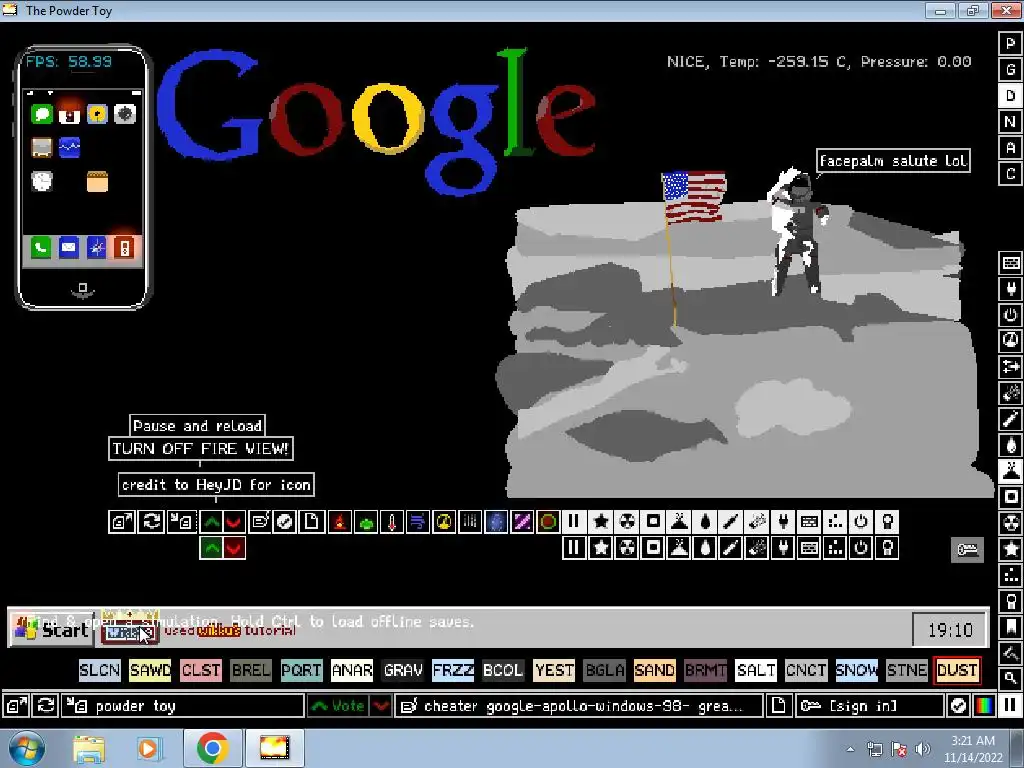The height and width of the screenshot is (768, 1024).
Task: Select the D display mode
Action: (1010, 96)
